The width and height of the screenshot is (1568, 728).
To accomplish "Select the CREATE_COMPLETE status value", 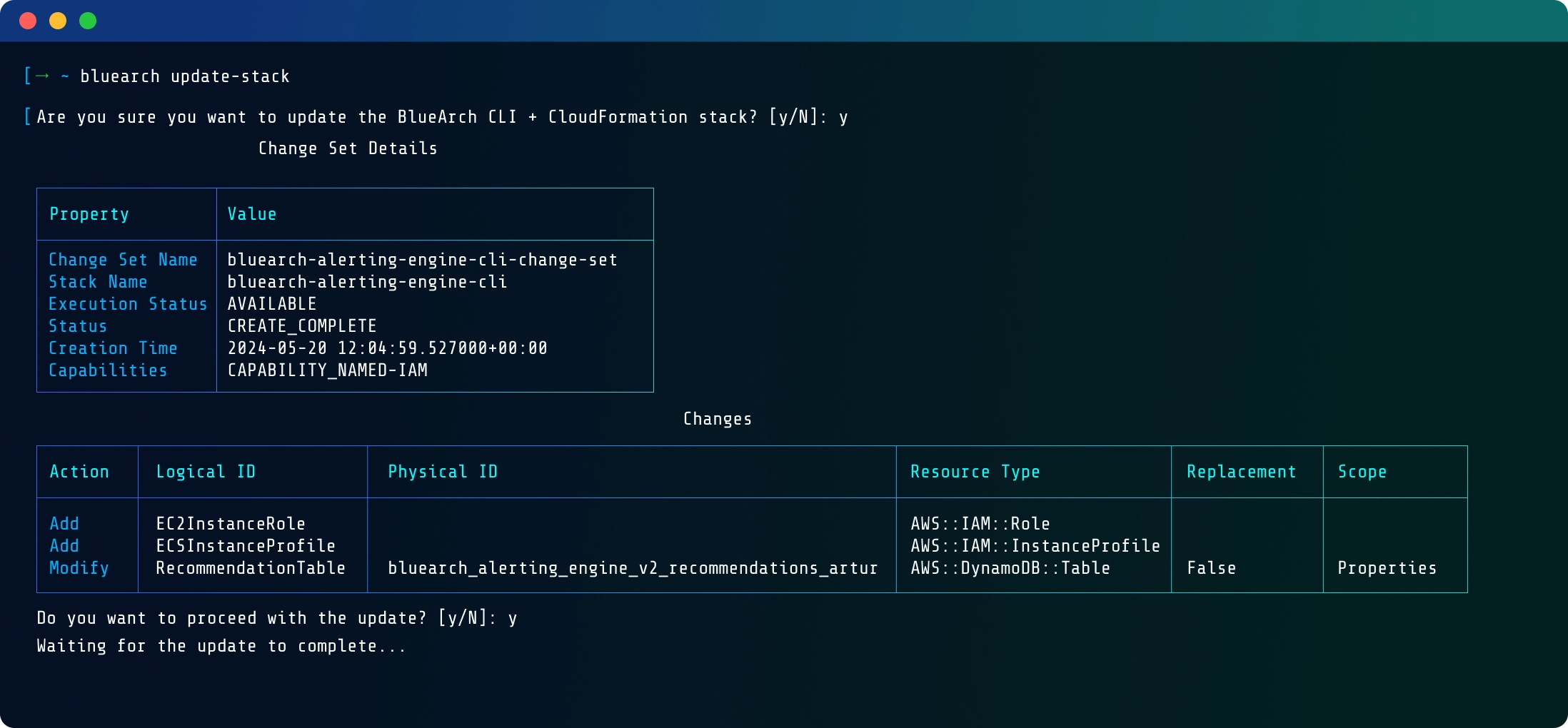I will (x=302, y=325).
